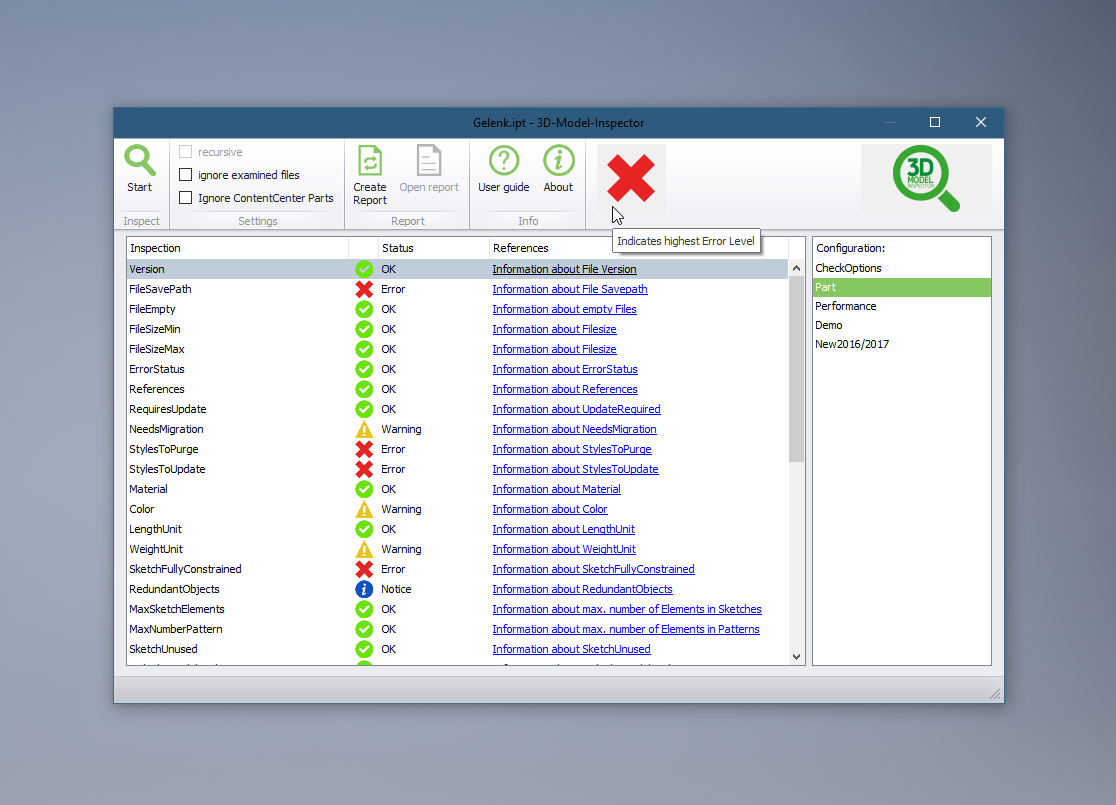
Task: Click the green OK icon for SketchUnused
Action: [x=364, y=649]
